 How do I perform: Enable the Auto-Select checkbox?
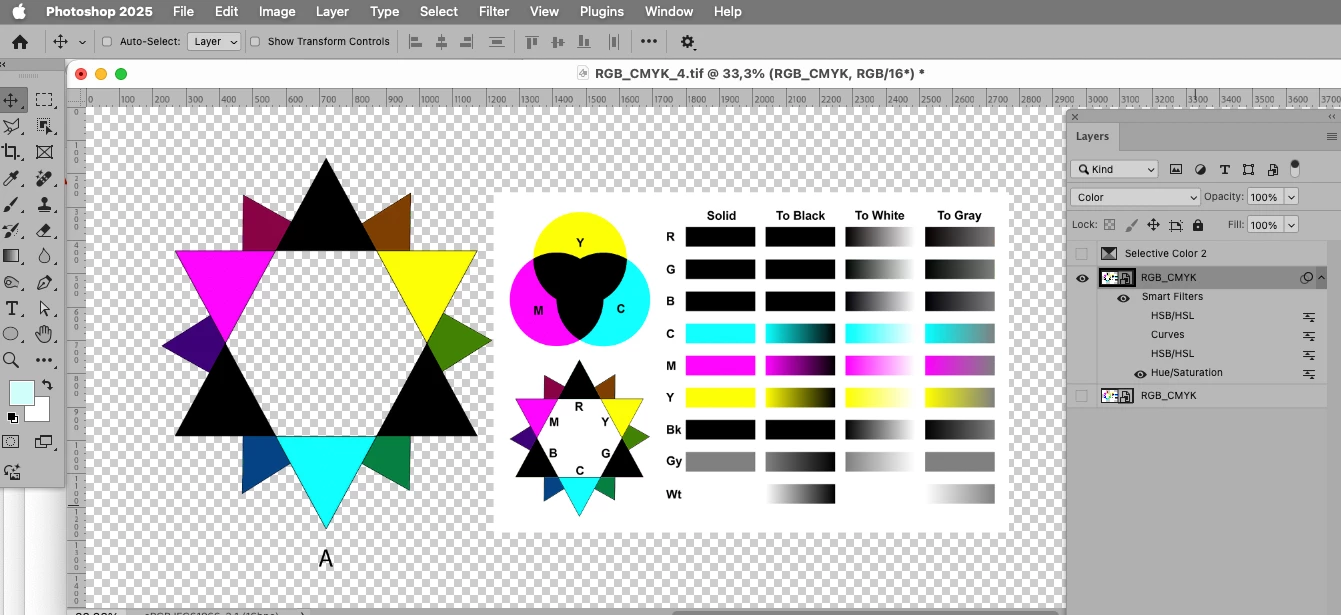click(109, 42)
